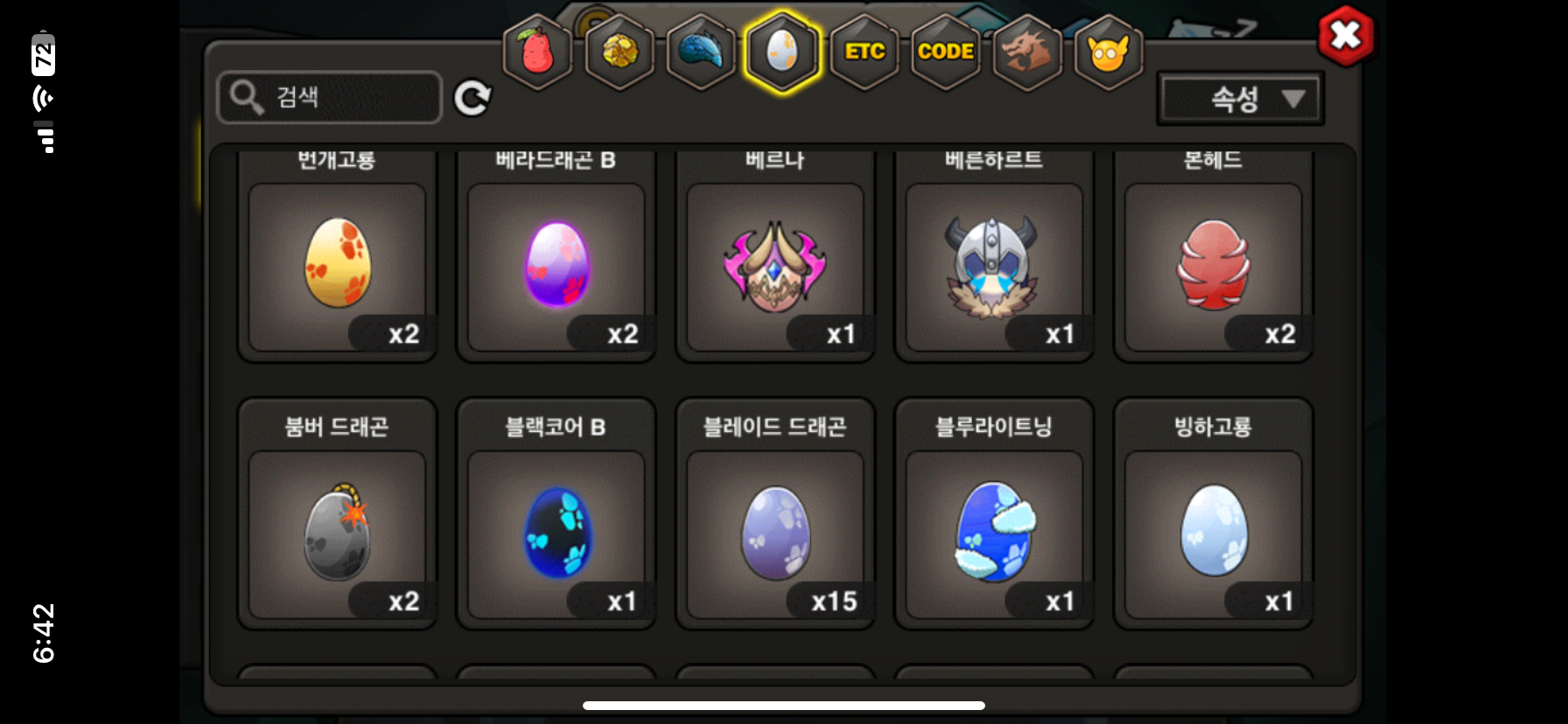Screen dimensions: 1568x724
Task: Click into the 검색 search field
Action: [x=330, y=97]
